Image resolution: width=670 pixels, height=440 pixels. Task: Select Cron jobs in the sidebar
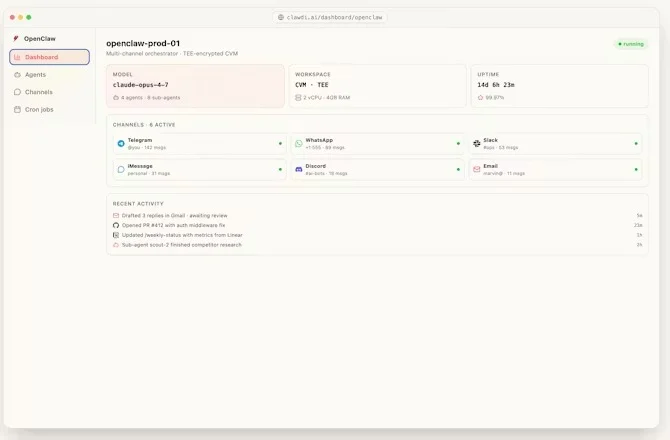(x=39, y=110)
